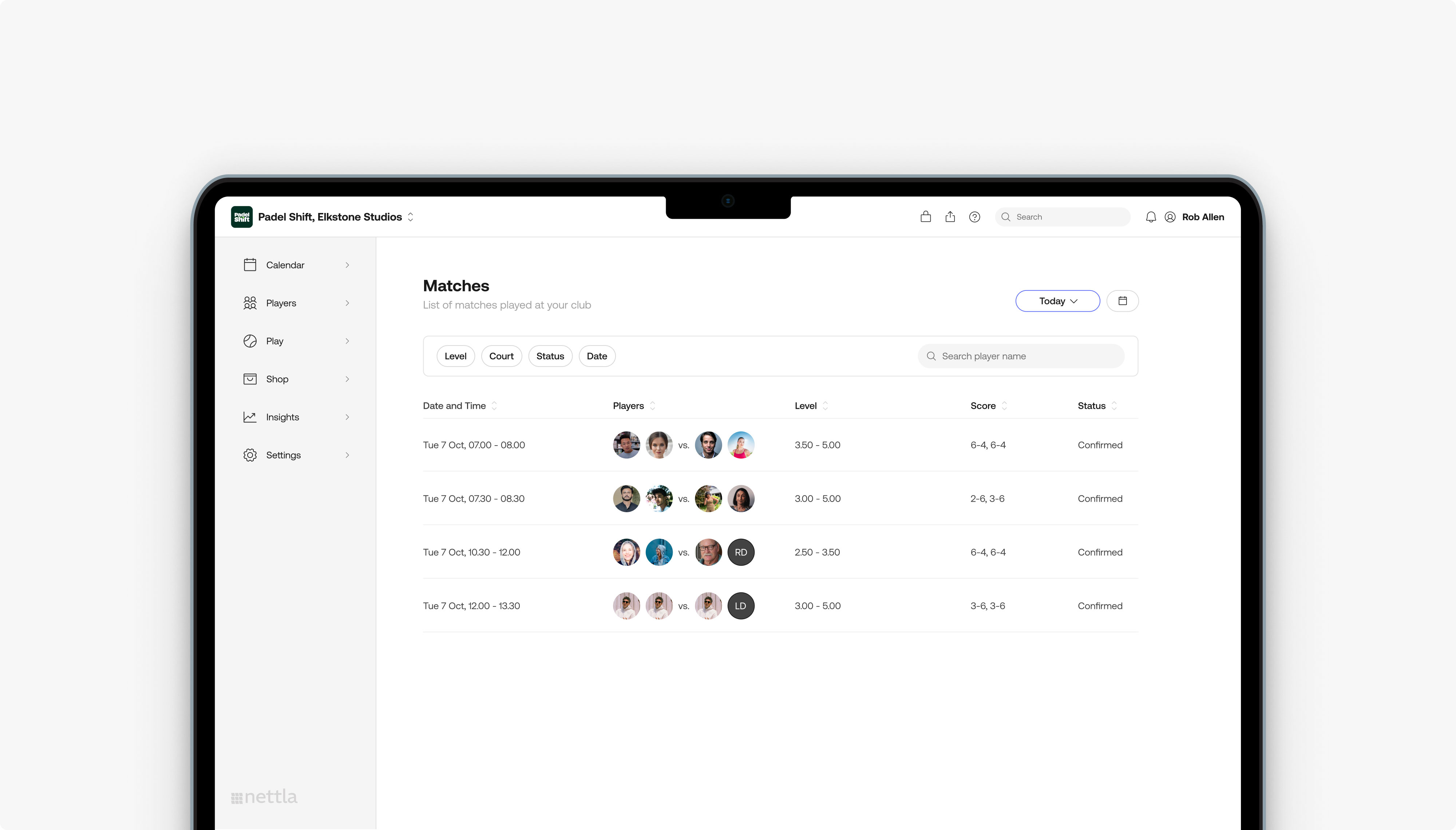This screenshot has height=830, width=1456.
Task: Click the Status filter chip
Action: click(x=550, y=356)
